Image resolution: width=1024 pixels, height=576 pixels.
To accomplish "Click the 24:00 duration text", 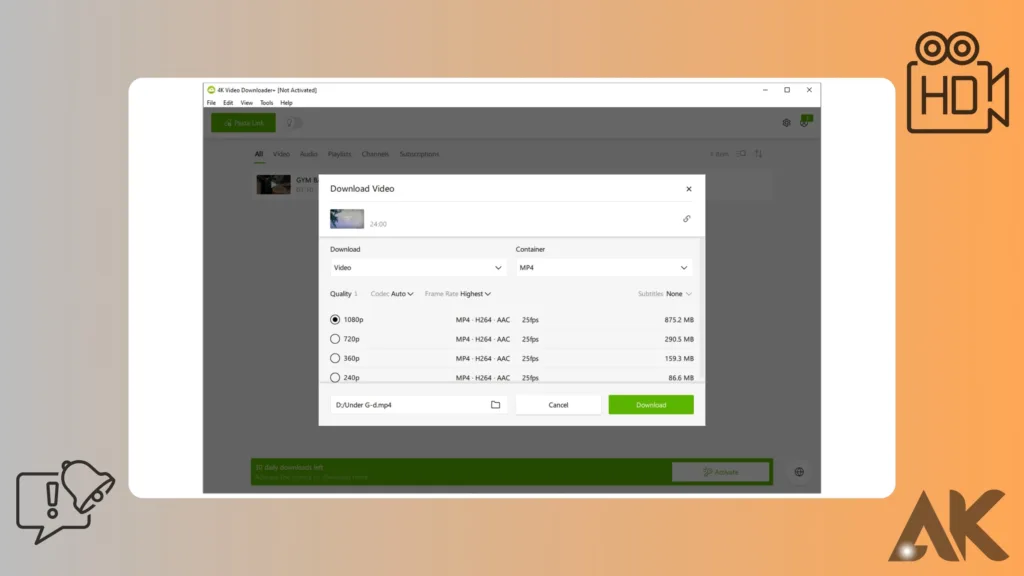I will click(x=378, y=224).
